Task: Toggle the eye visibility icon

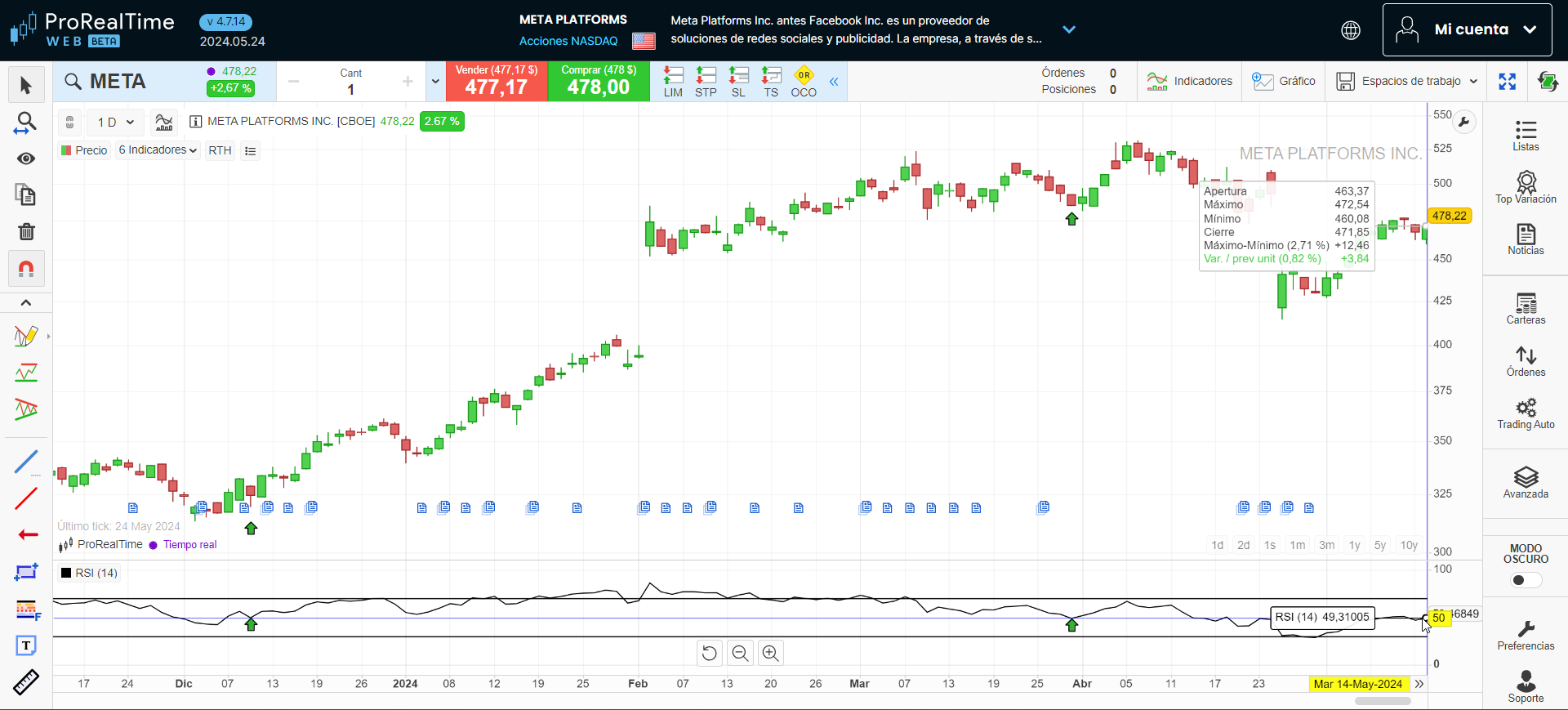Action: [26, 159]
